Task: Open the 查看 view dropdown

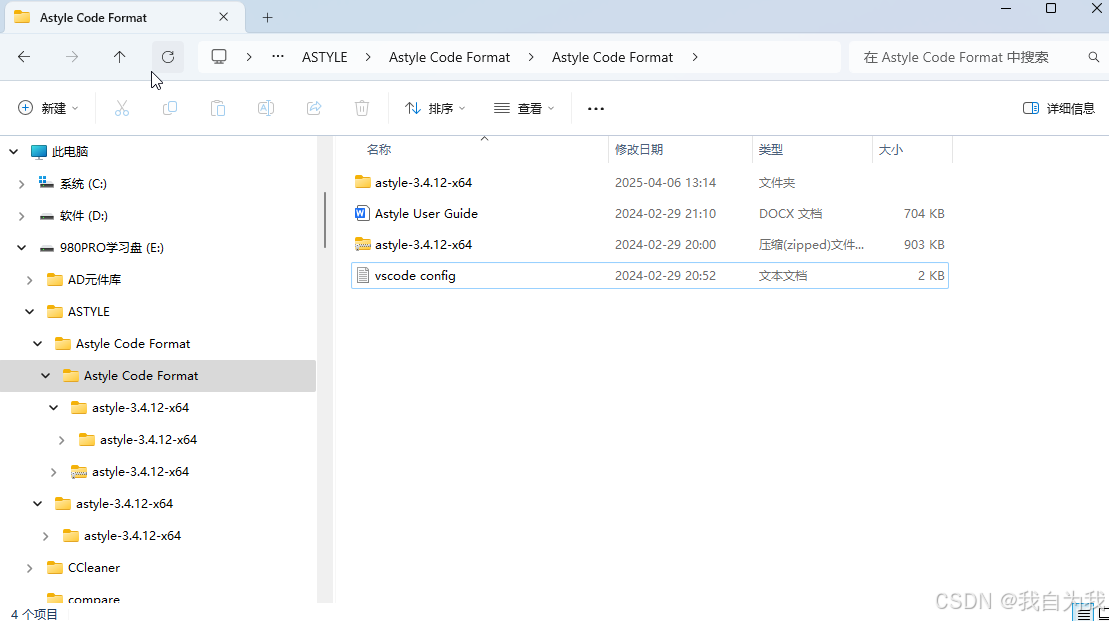Action: point(524,108)
